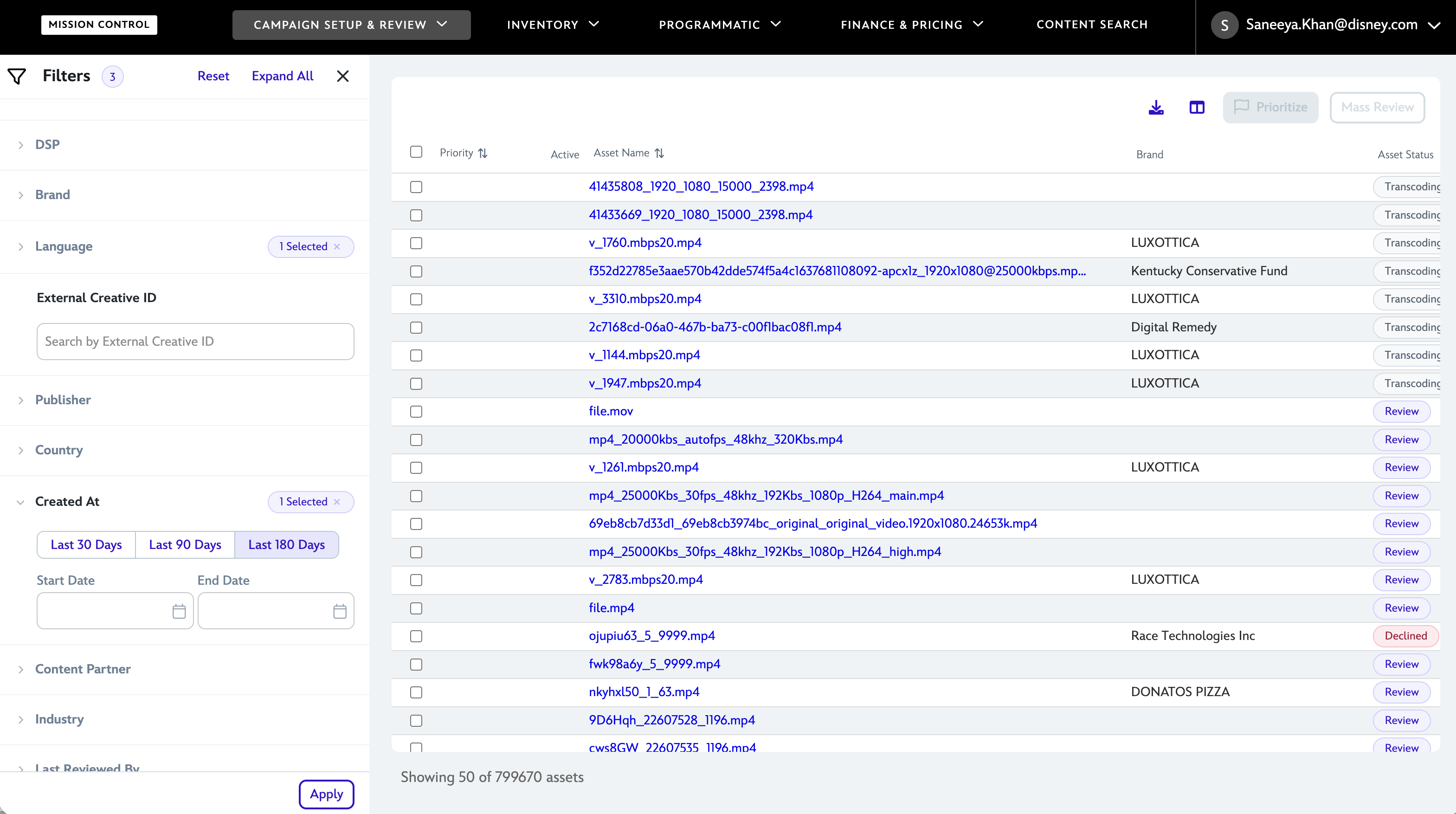Collapse the Created At filter section

click(20, 502)
